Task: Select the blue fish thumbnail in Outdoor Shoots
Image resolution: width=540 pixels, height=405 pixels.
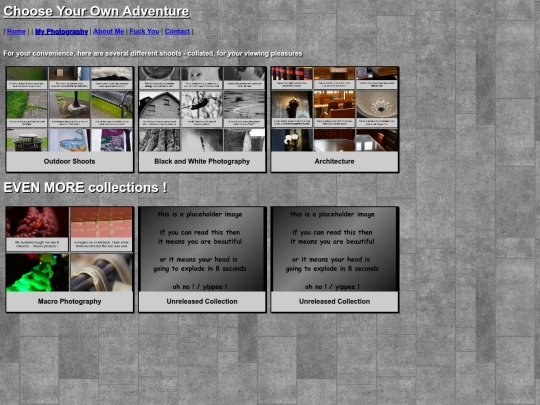Action: (x=70, y=140)
